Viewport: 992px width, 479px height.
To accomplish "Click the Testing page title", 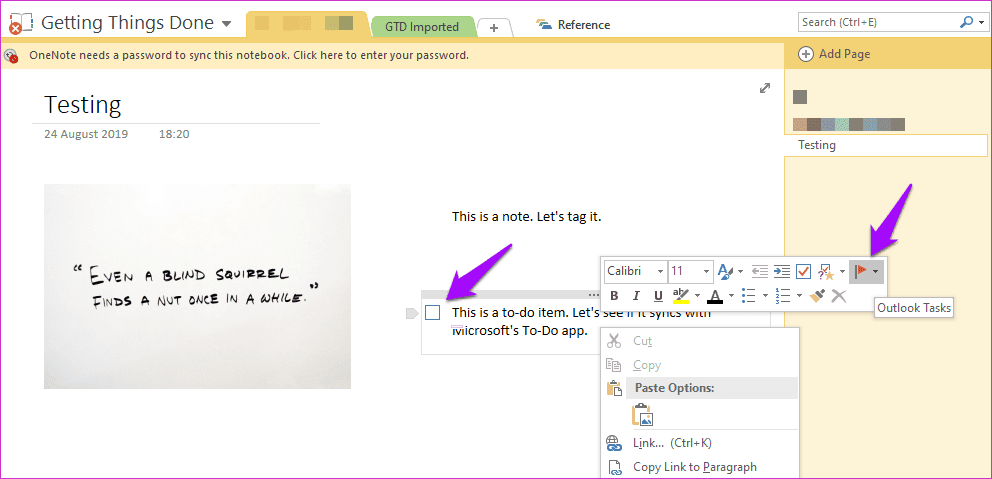I will click(83, 104).
